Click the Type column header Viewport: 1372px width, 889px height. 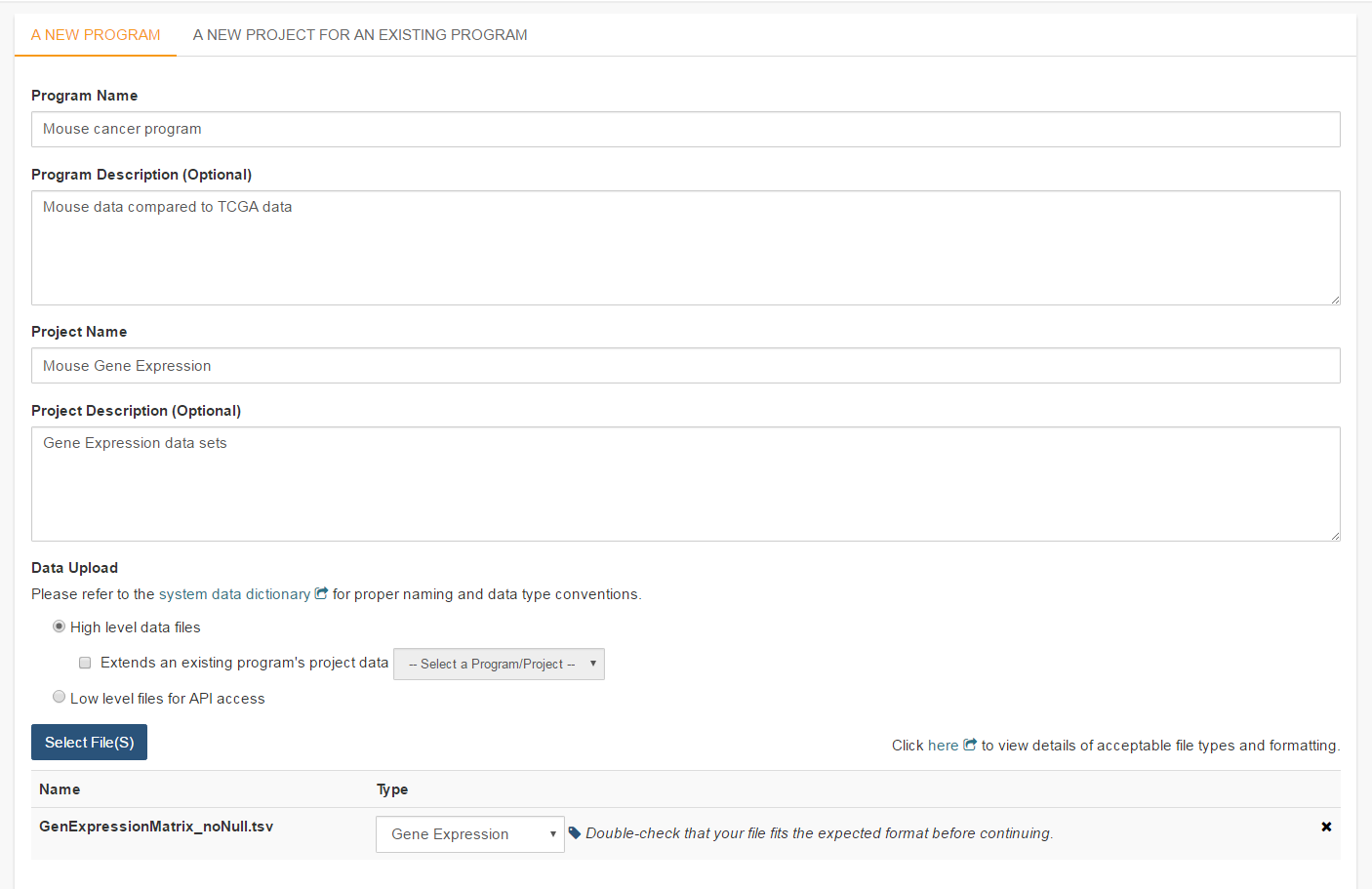[392, 789]
